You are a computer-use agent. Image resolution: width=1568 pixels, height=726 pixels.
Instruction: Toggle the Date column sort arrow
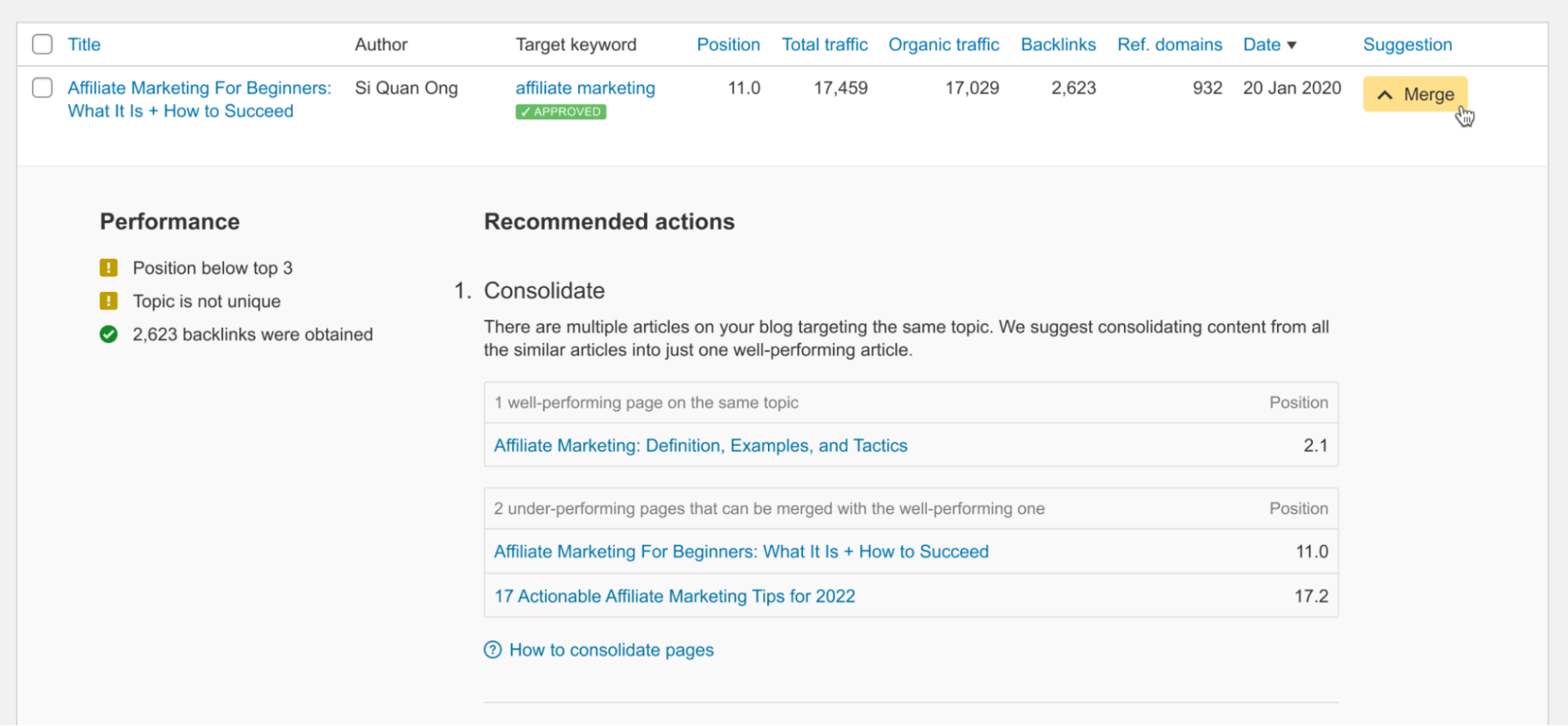point(1291,45)
